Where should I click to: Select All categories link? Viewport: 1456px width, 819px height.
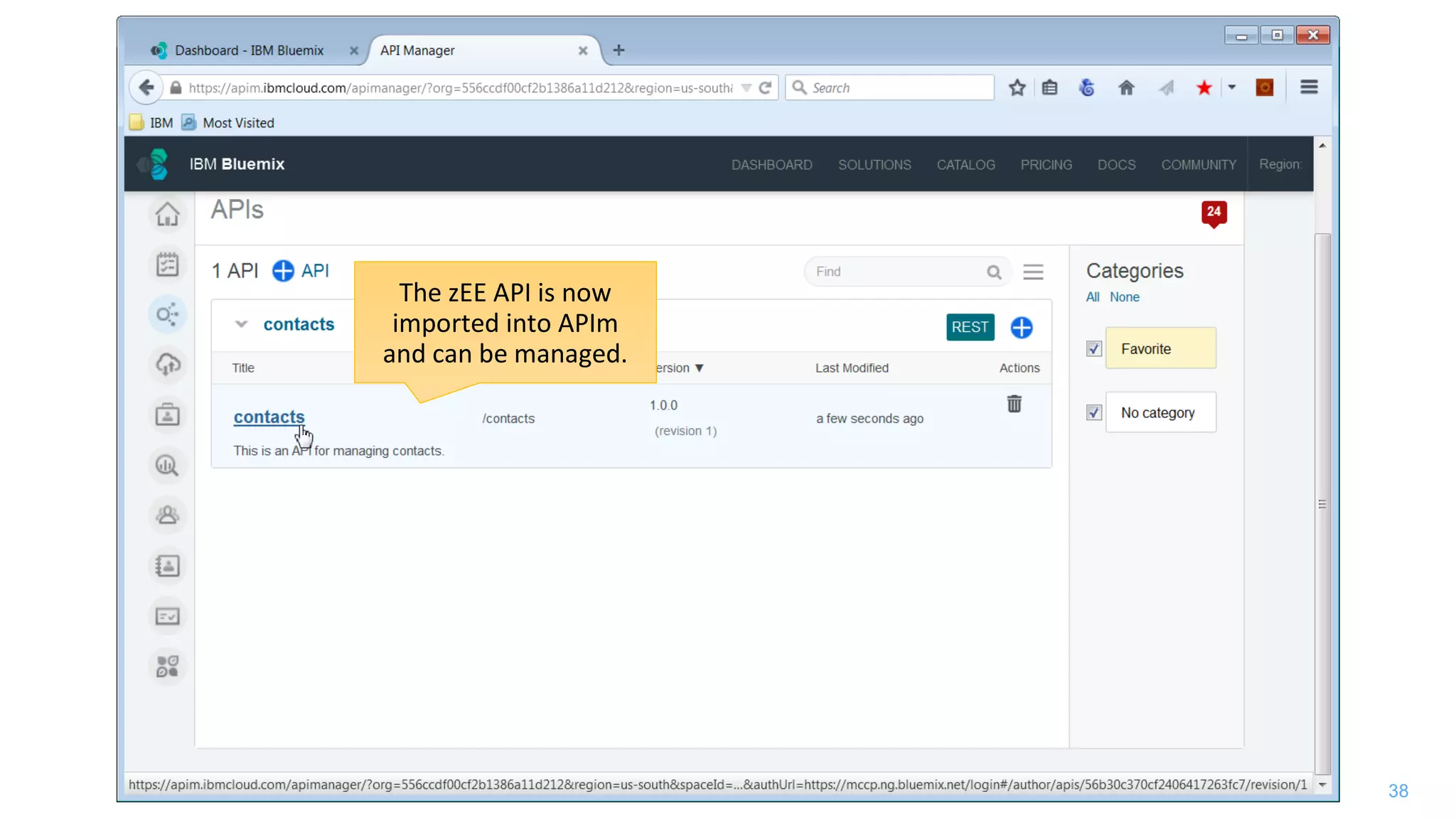point(1093,297)
